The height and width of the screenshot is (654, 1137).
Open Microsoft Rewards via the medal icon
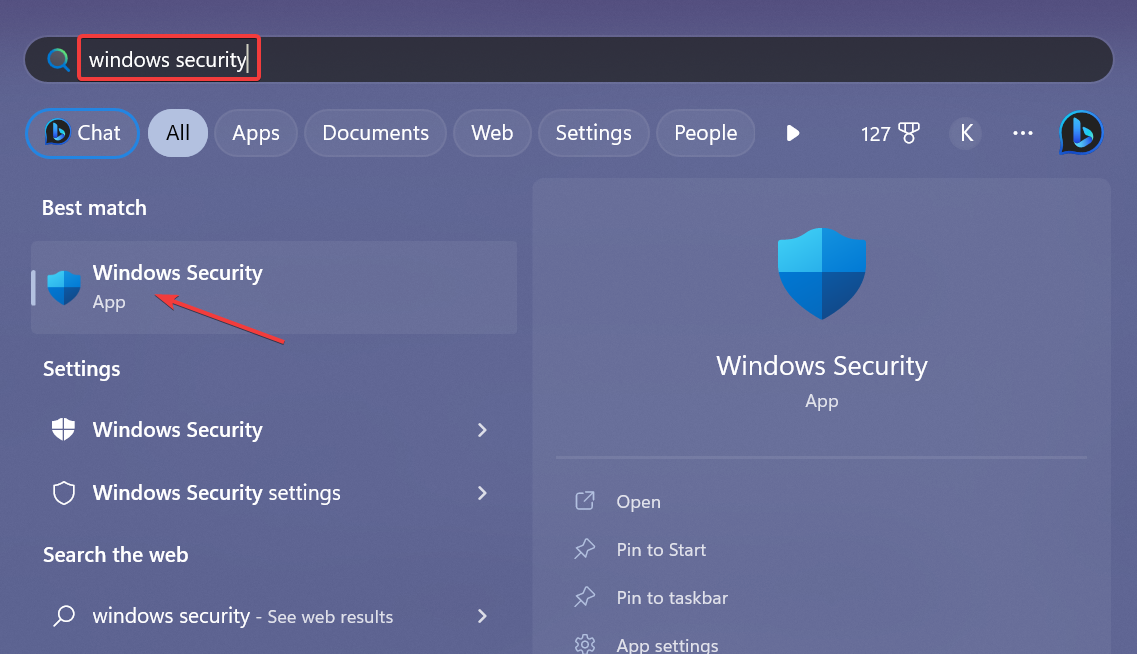(x=890, y=132)
